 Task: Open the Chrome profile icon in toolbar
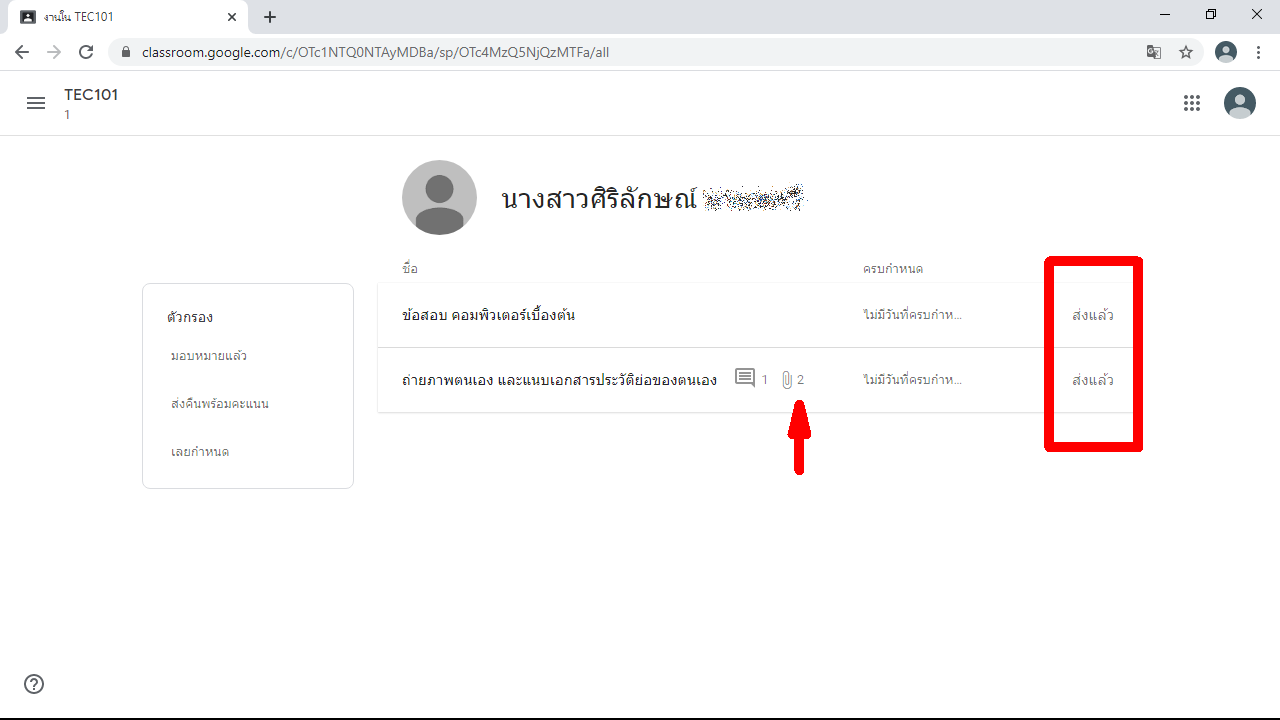(x=1225, y=52)
